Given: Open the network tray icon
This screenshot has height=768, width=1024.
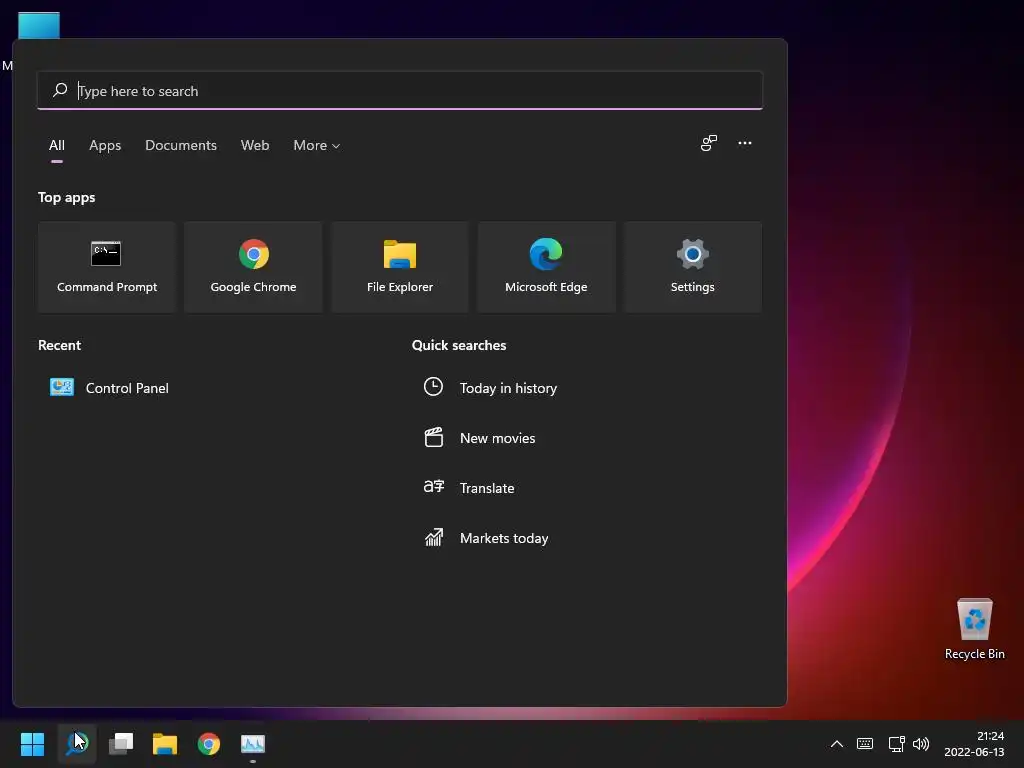Looking at the screenshot, I should (x=896, y=744).
